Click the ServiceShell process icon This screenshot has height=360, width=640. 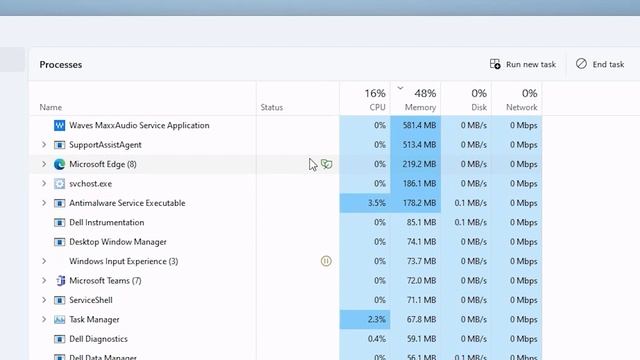(60, 300)
